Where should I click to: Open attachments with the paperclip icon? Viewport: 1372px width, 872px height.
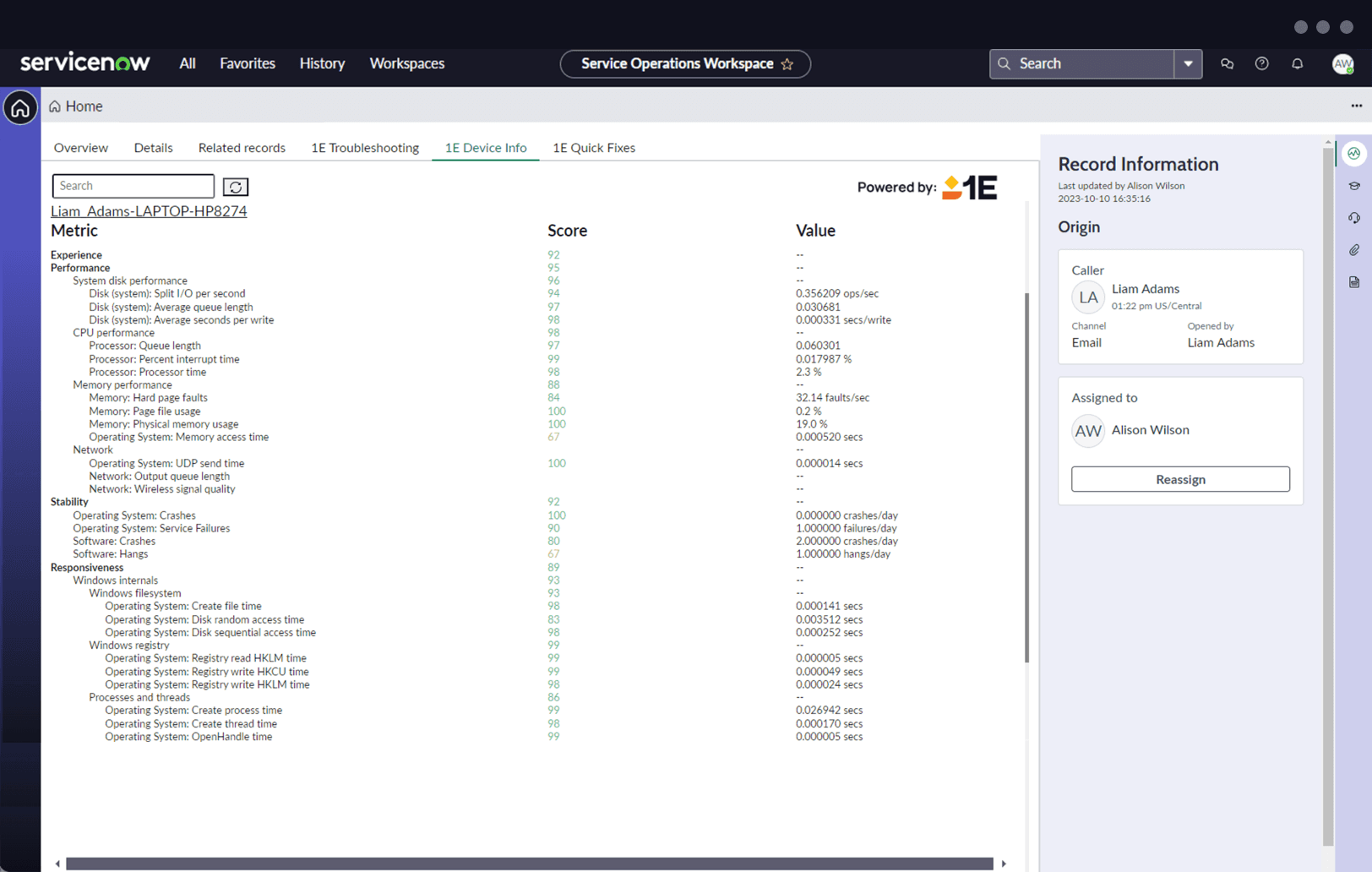(x=1353, y=249)
